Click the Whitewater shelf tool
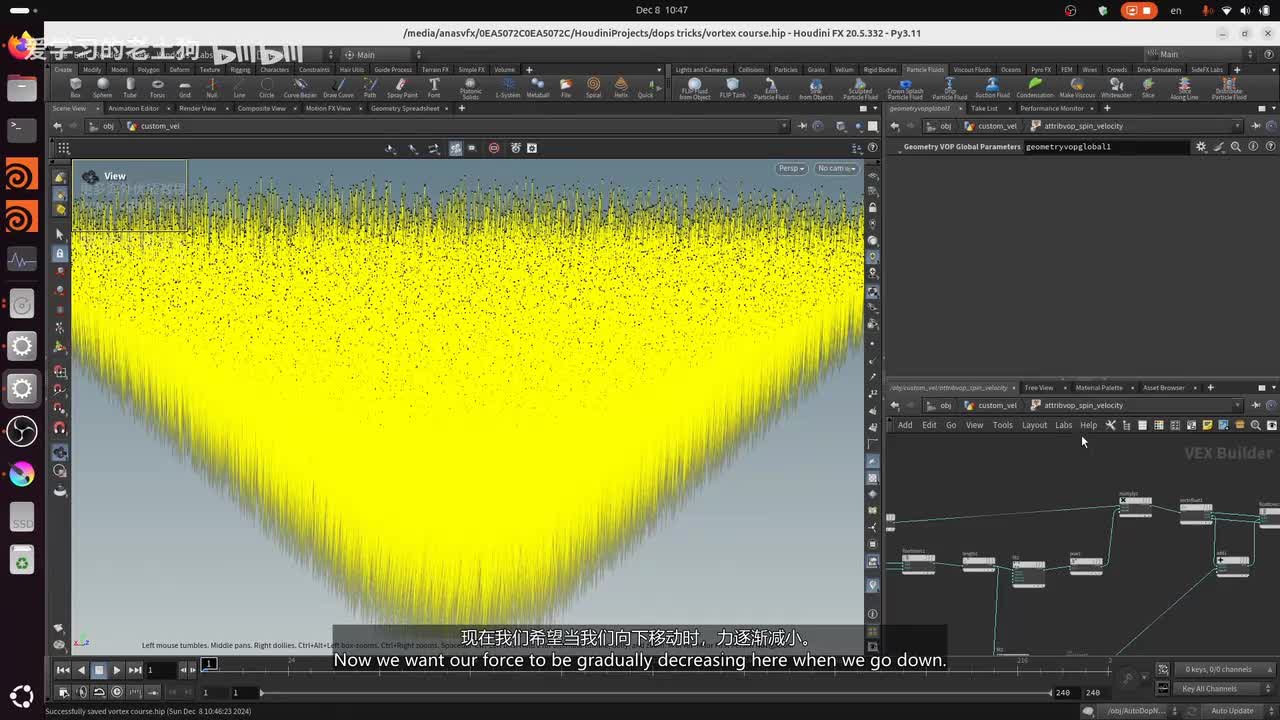The height and width of the screenshot is (720, 1280). pos(1116,88)
